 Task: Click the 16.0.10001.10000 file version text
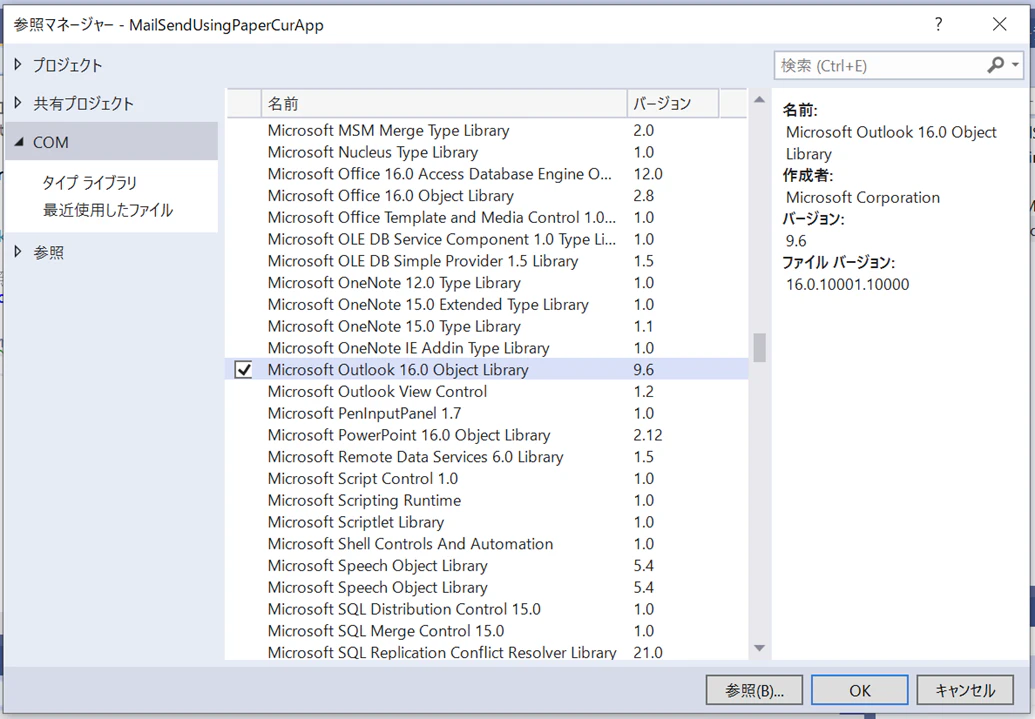pos(848,285)
